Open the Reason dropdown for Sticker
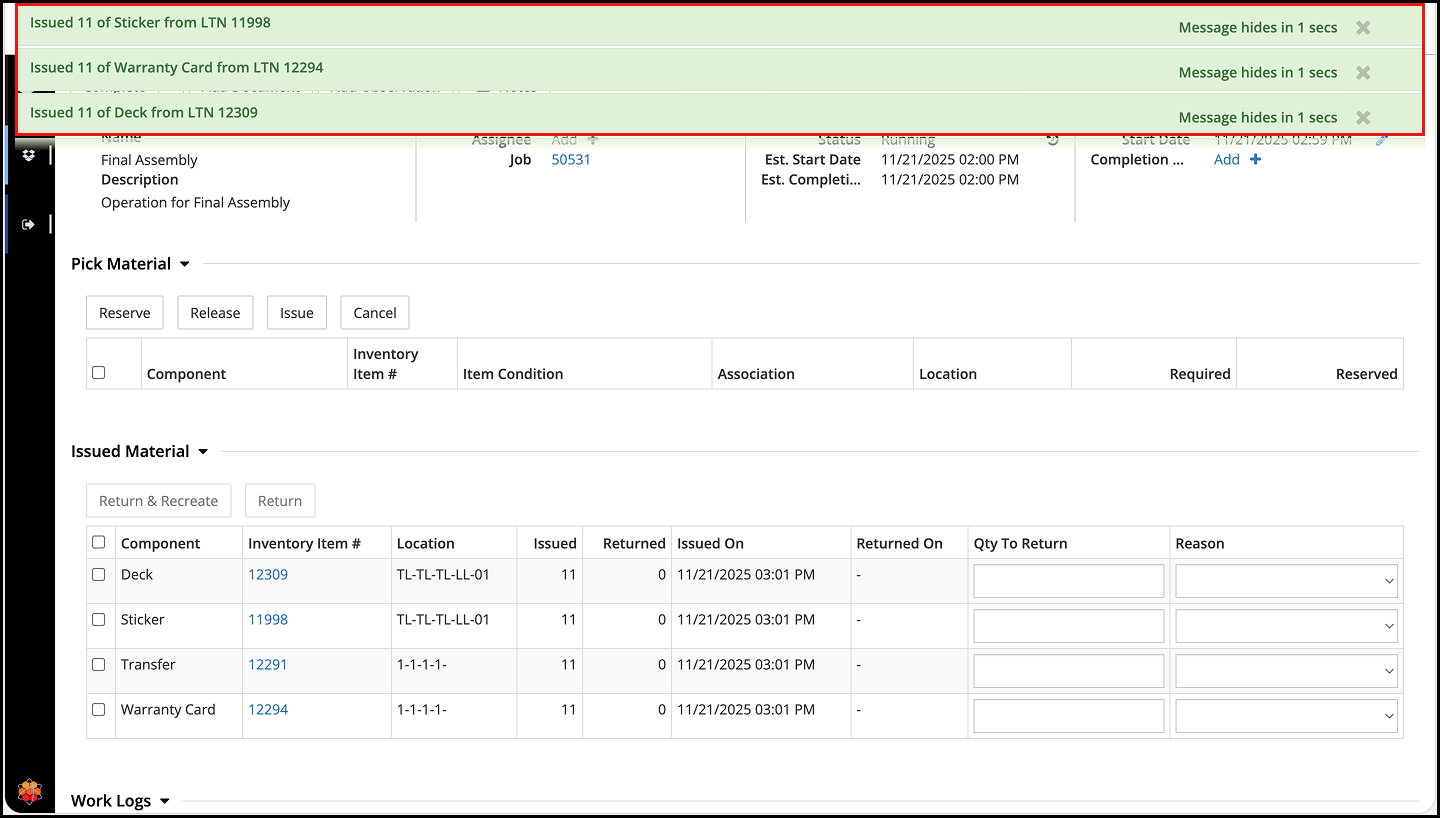1440x818 pixels. [1286, 626]
